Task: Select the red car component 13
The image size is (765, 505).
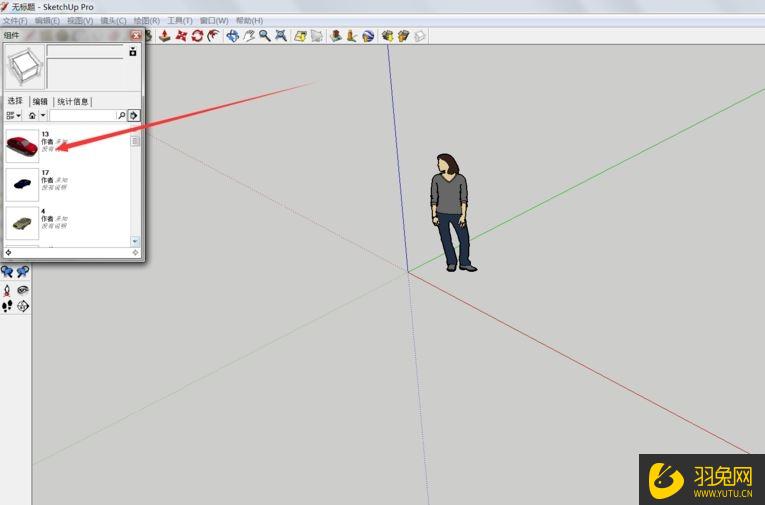Action: [22, 146]
